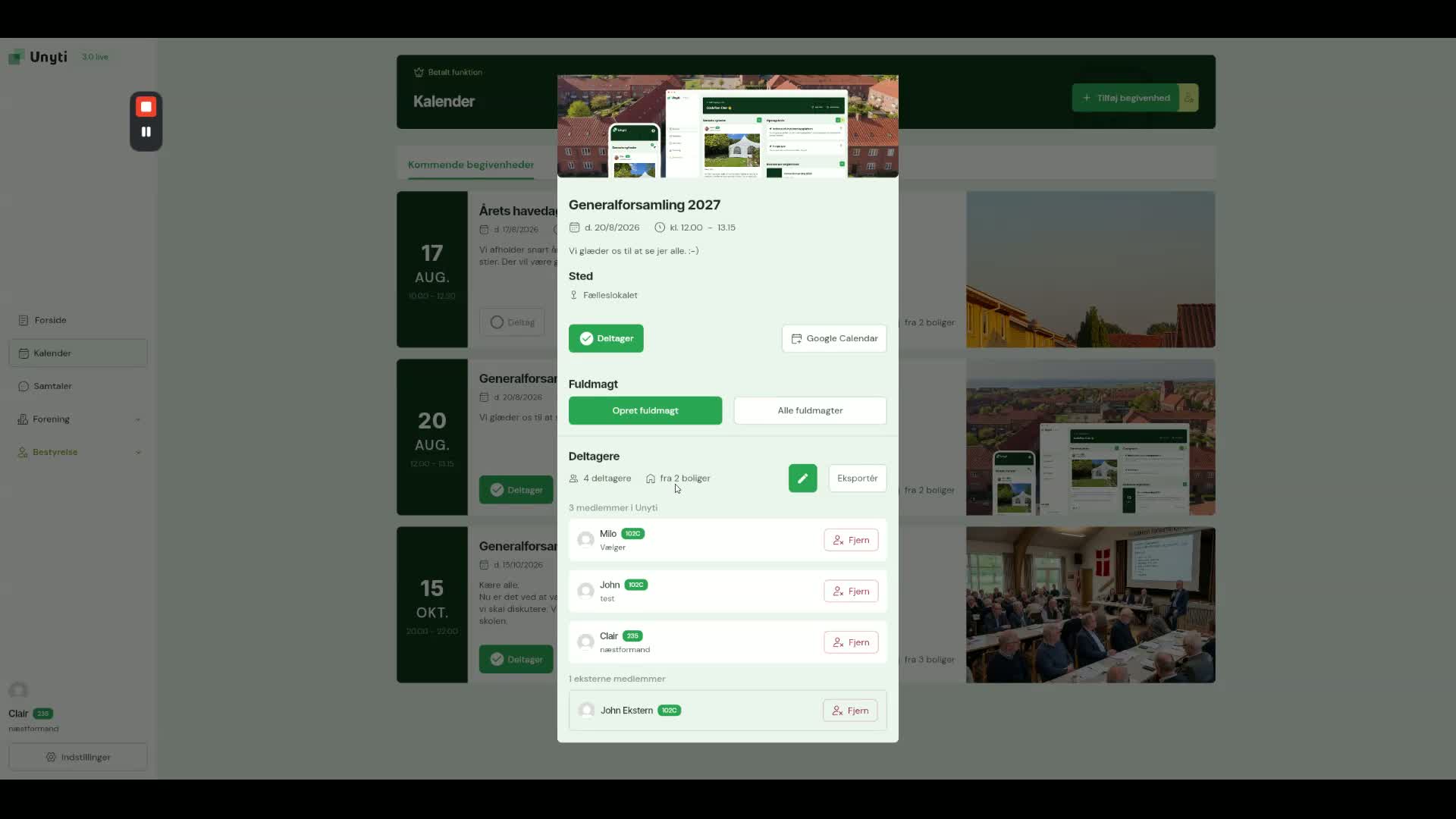The image size is (1456, 819).
Task: Toggle Deltager attendance in the event dialog
Action: point(606,338)
